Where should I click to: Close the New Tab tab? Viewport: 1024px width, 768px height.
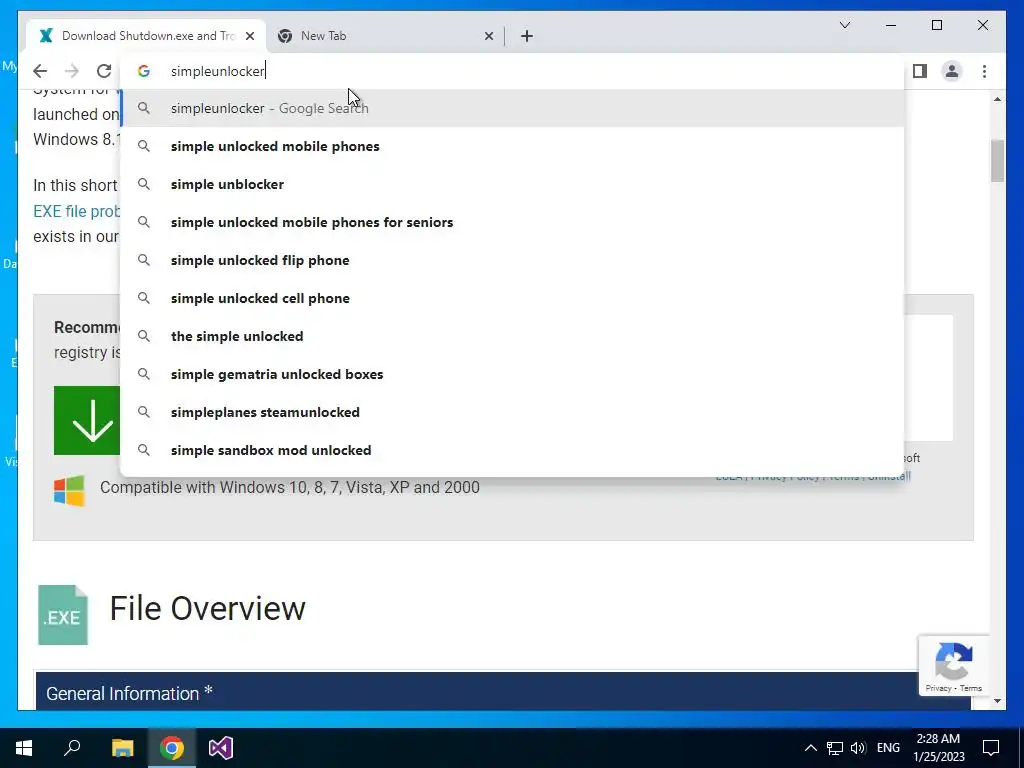(488, 37)
